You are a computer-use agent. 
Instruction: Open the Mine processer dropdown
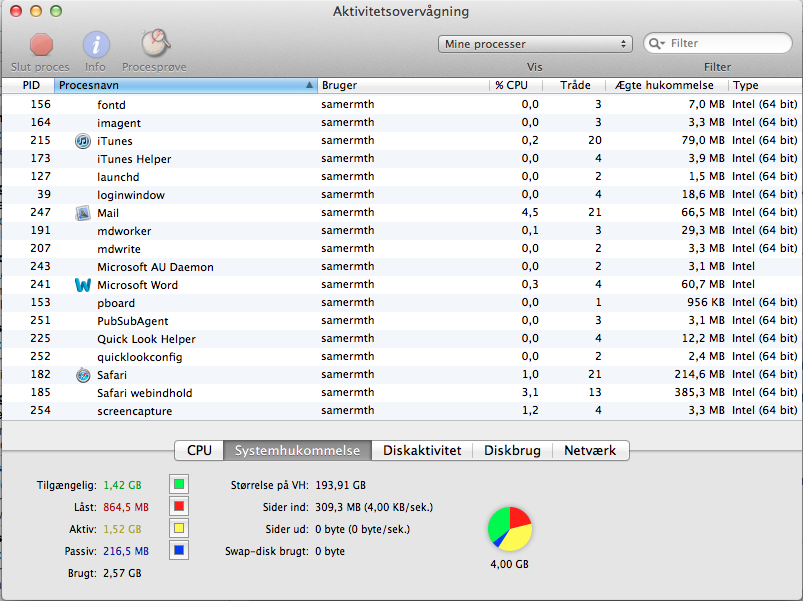pos(535,44)
